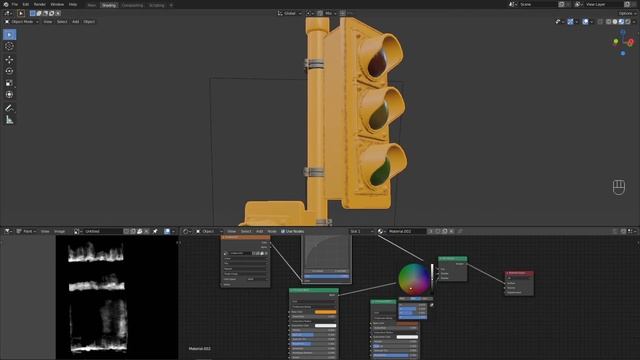Pick a hue on the color wheel
Viewport: 640px width, 360px height.
click(x=414, y=279)
